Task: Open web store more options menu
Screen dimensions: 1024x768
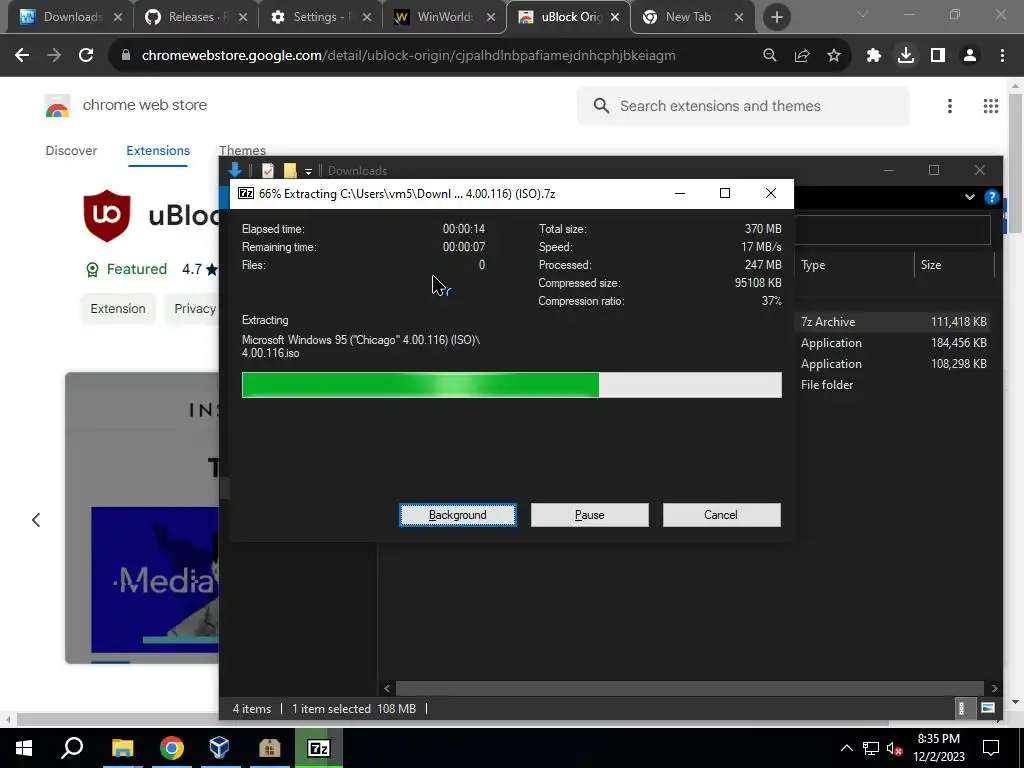Action: [x=950, y=106]
